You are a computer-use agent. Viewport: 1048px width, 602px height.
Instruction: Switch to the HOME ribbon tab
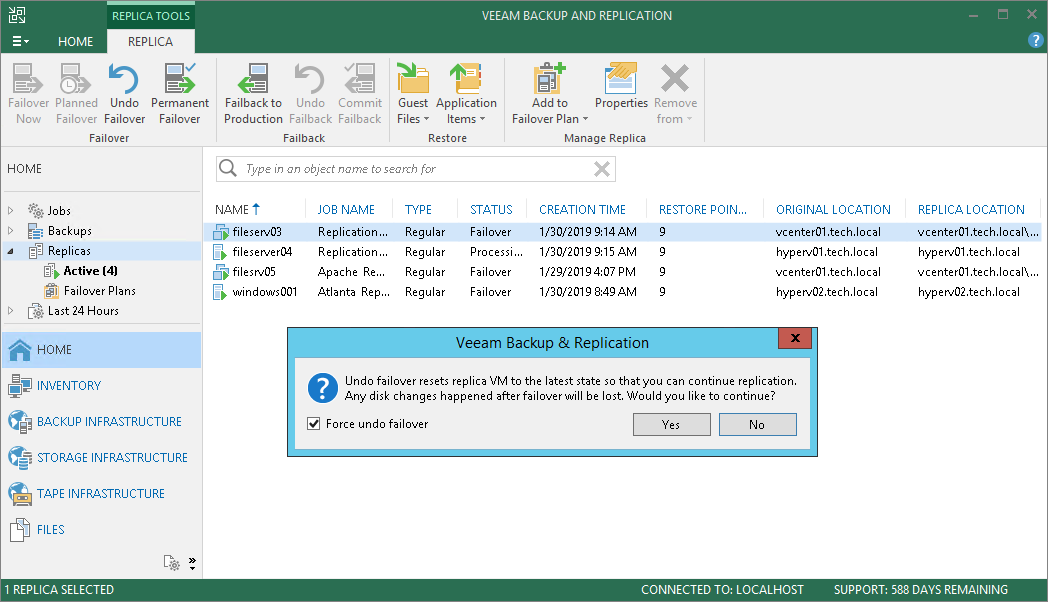coord(76,41)
